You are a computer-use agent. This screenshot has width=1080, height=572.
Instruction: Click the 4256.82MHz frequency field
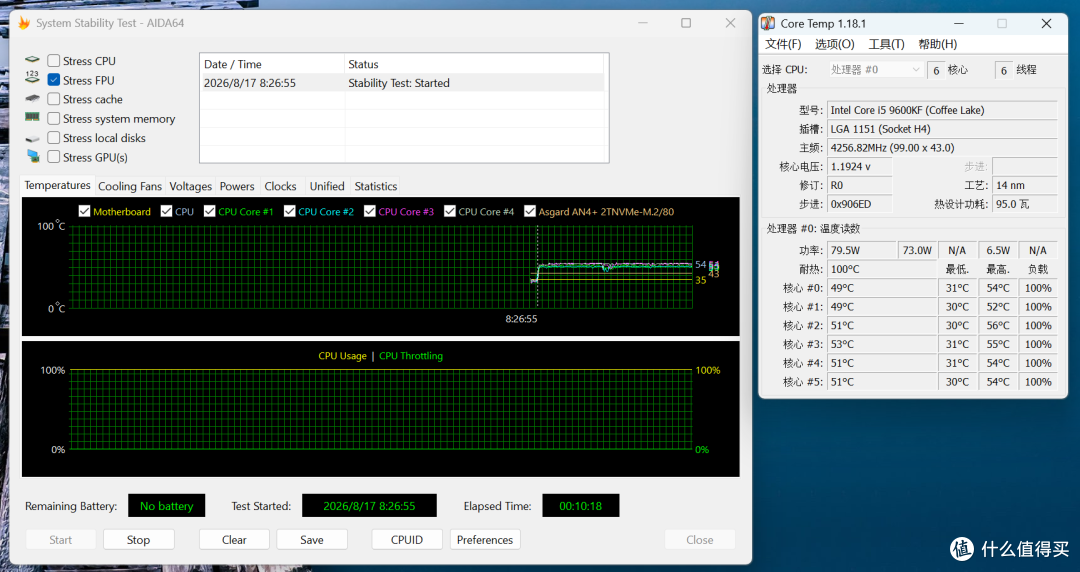[x=942, y=147]
